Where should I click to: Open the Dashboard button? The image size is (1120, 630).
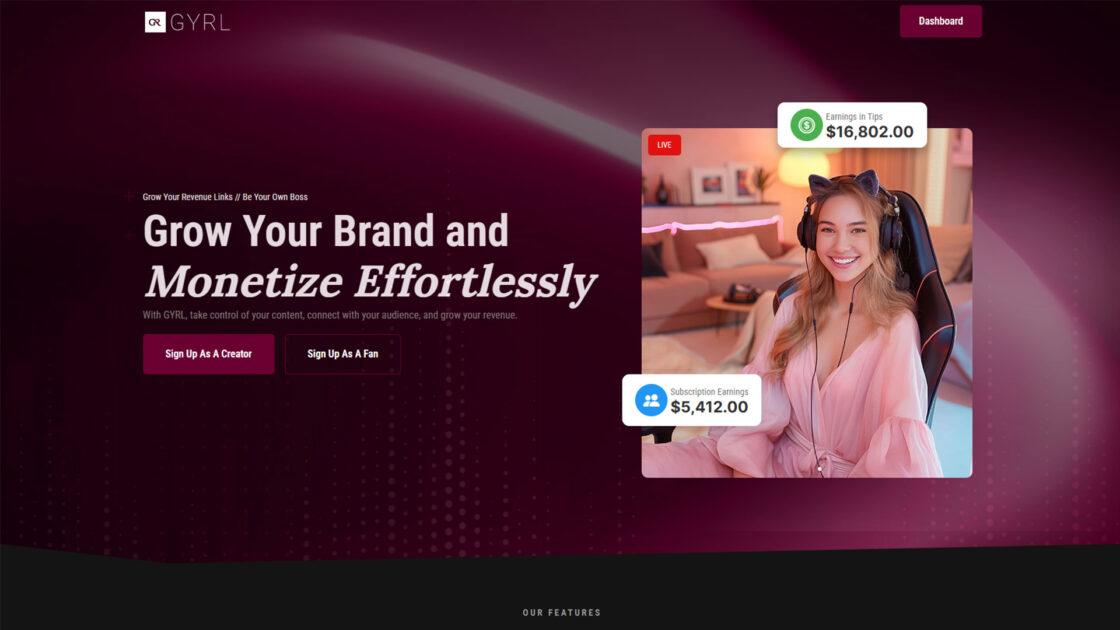coord(941,21)
